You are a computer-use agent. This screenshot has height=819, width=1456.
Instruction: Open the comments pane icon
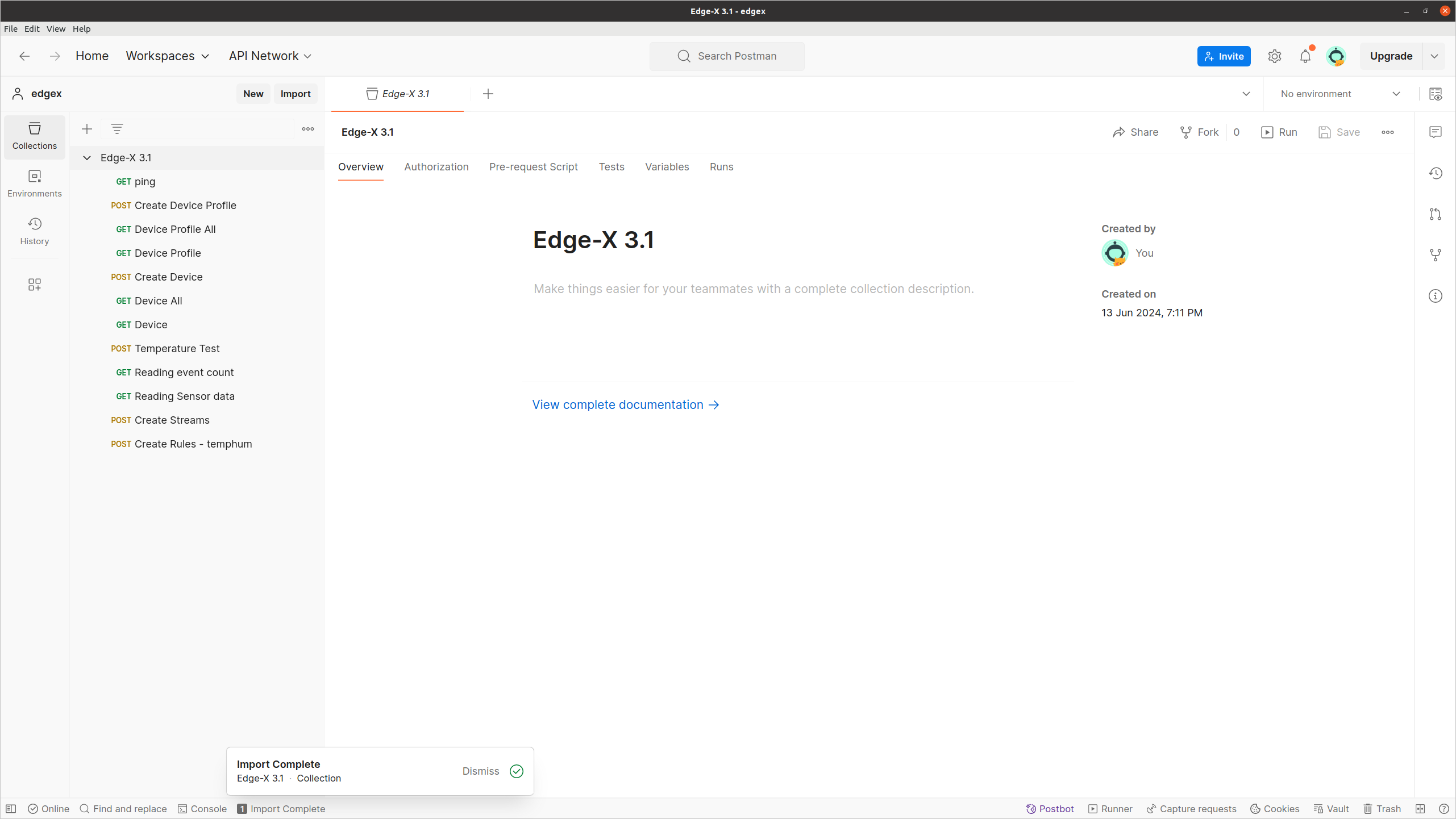(x=1436, y=132)
